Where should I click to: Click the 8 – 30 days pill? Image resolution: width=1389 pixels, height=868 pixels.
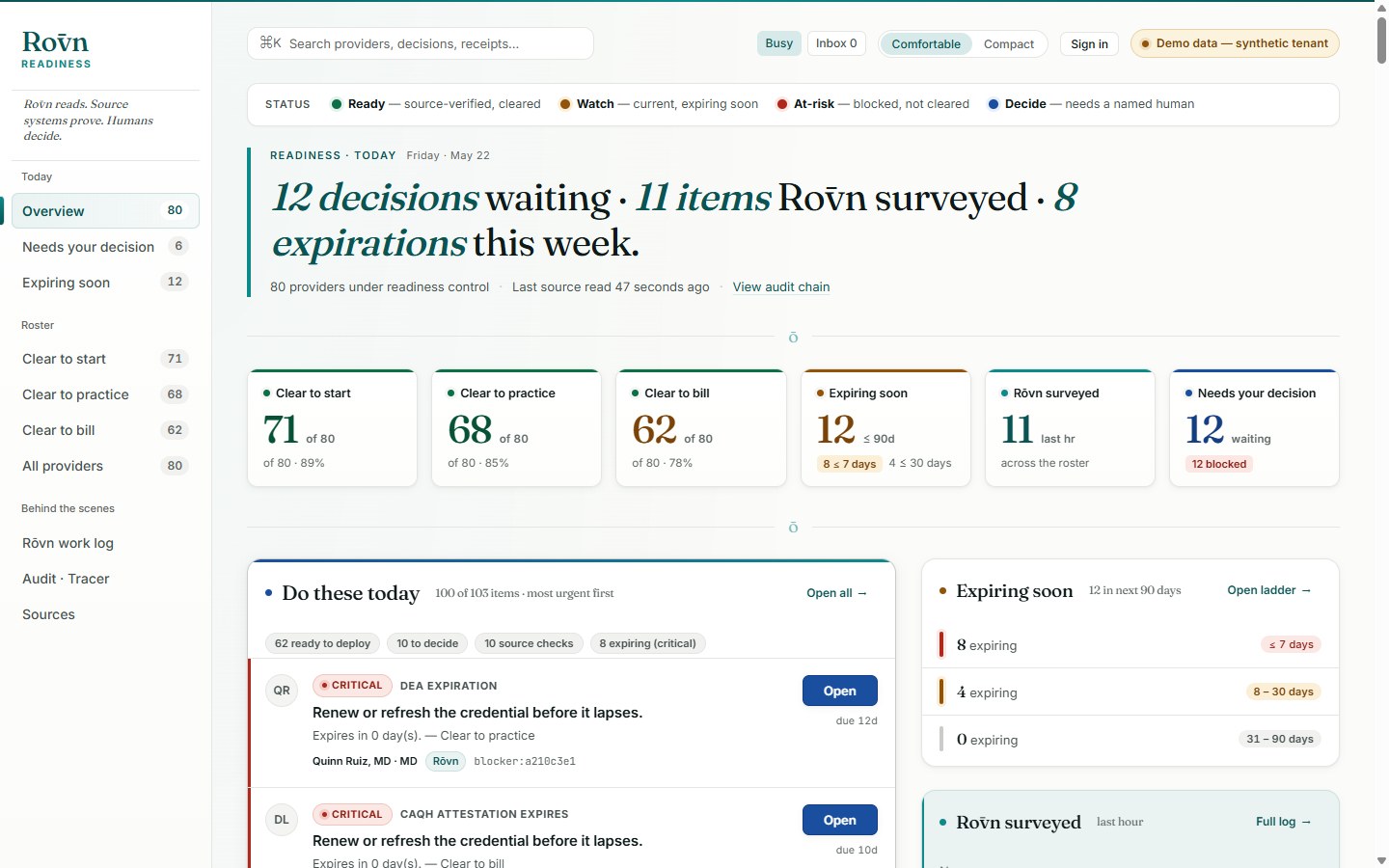(1283, 692)
